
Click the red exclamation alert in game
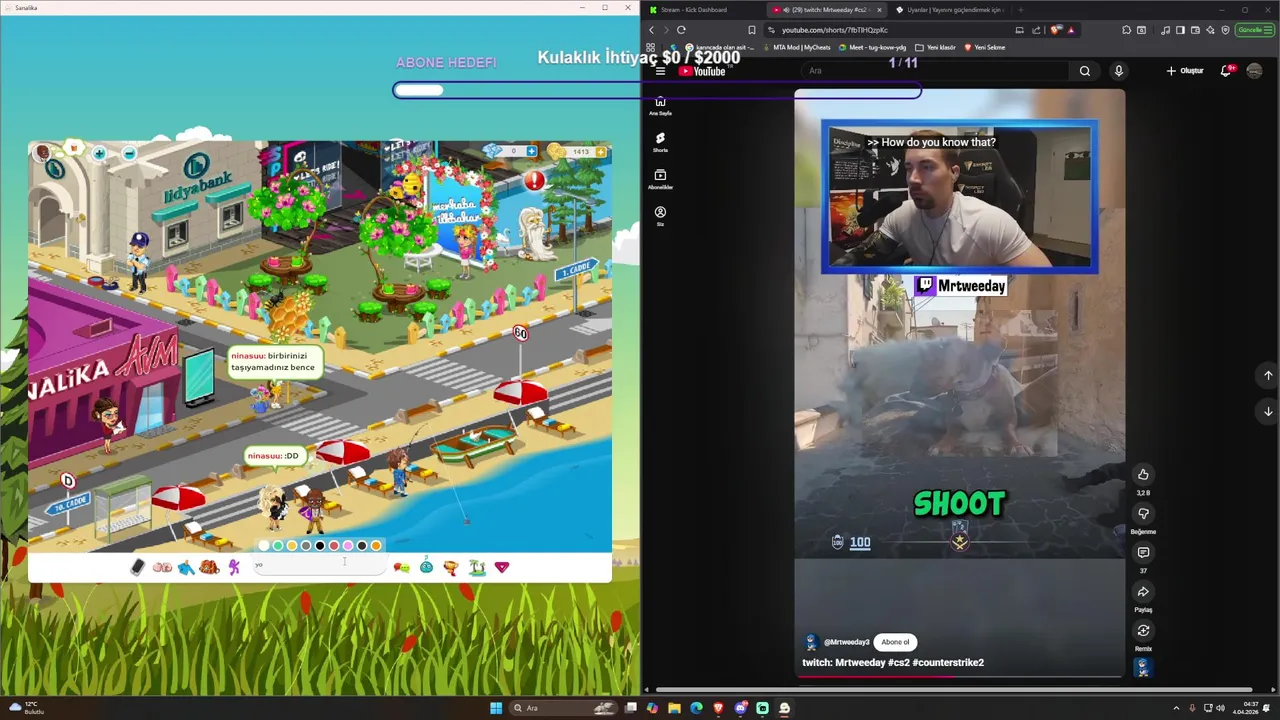pyautogui.click(x=535, y=181)
